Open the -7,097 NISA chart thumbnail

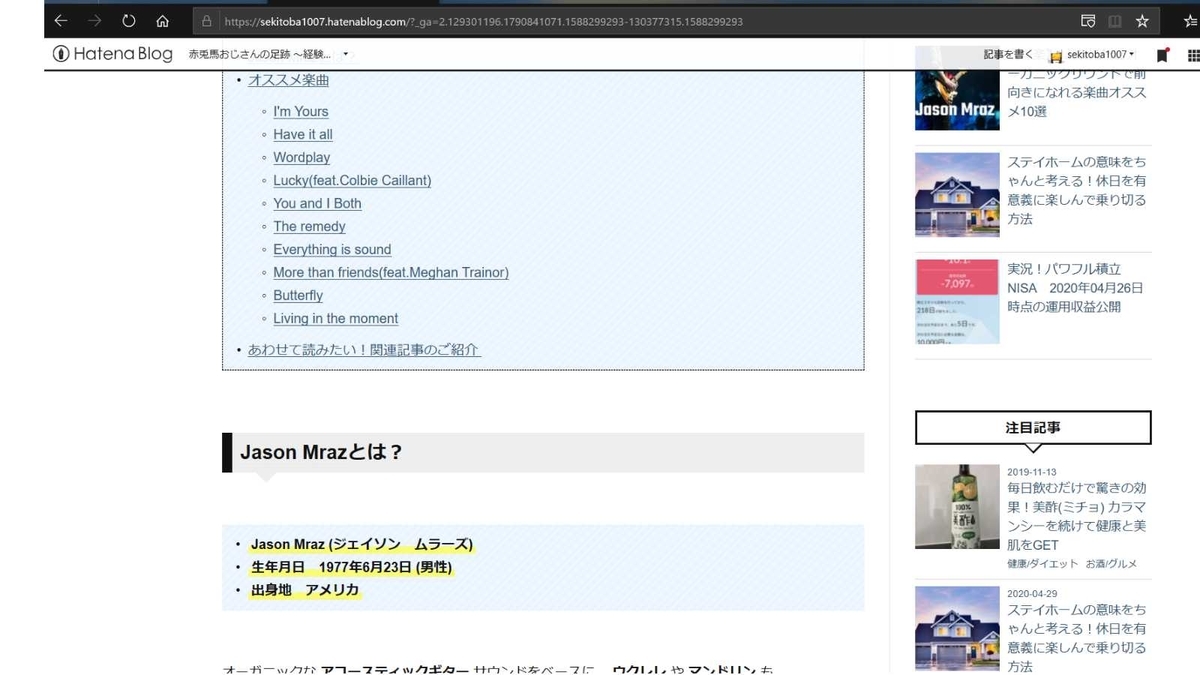(957, 301)
